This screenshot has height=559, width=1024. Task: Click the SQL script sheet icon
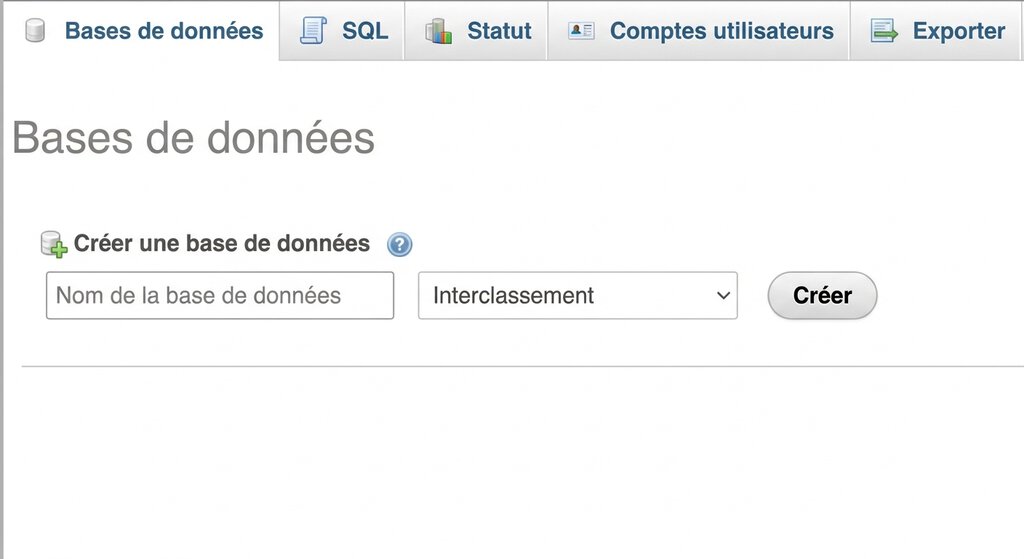(313, 31)
